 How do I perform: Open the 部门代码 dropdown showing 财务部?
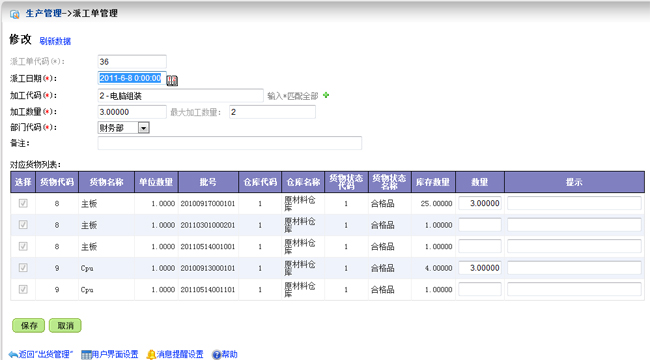click(124, 128)
